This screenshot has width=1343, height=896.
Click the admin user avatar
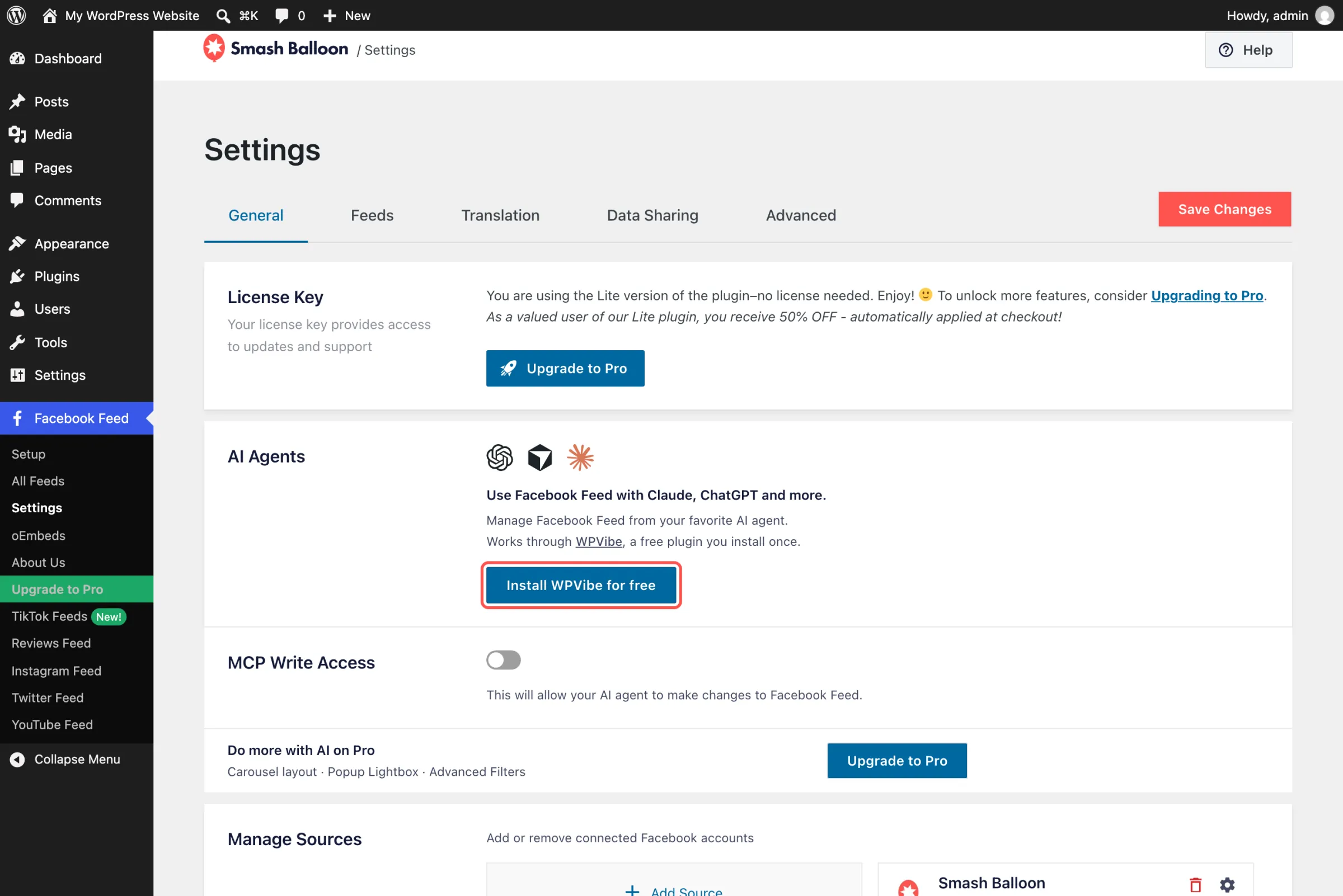[x=1325, y=16]
